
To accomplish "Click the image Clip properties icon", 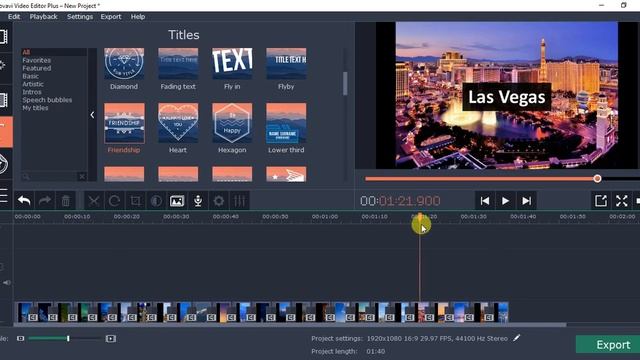I will click(177, 200).
